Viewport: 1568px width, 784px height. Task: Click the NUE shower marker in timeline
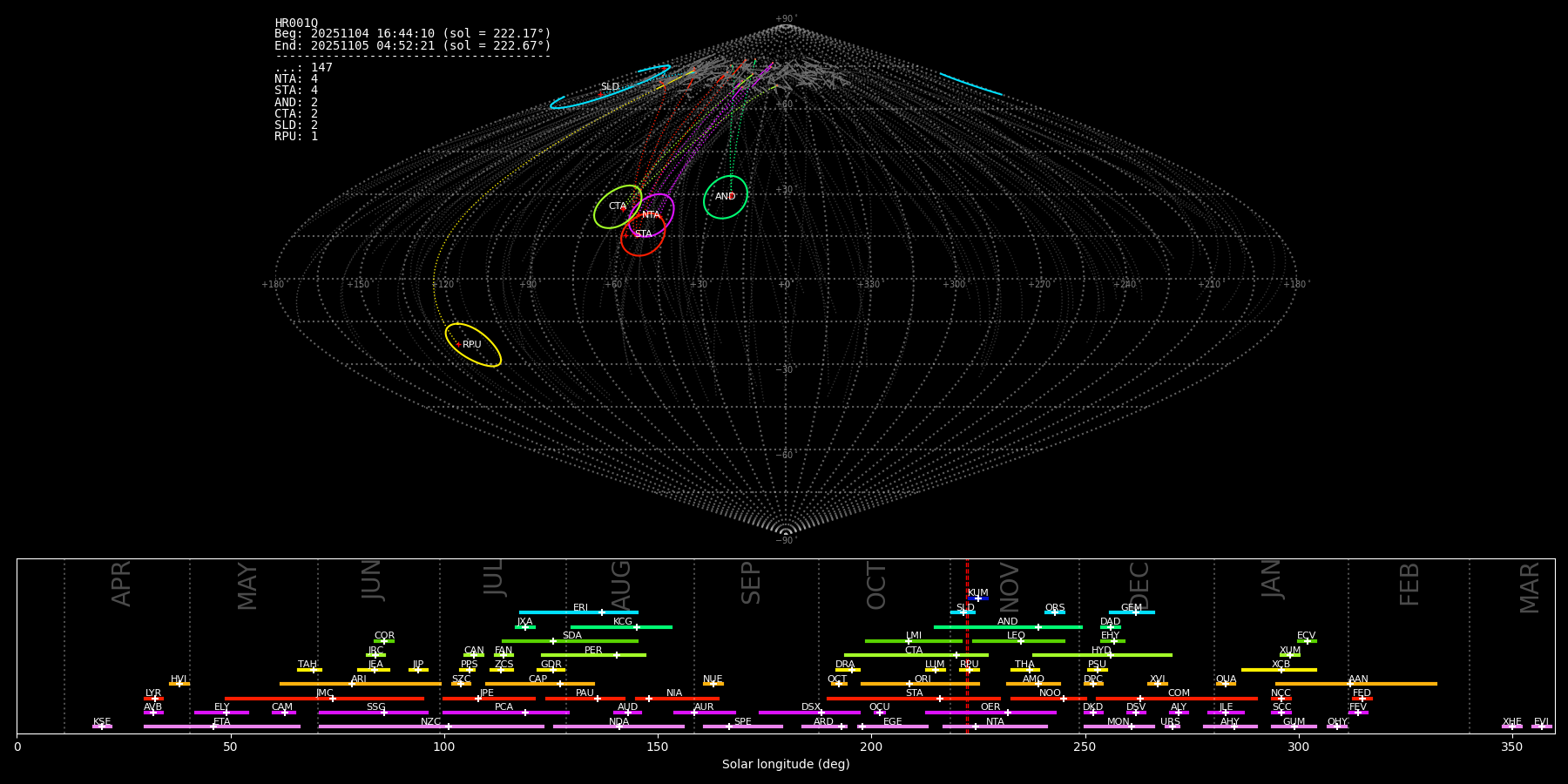pos(713,684)
